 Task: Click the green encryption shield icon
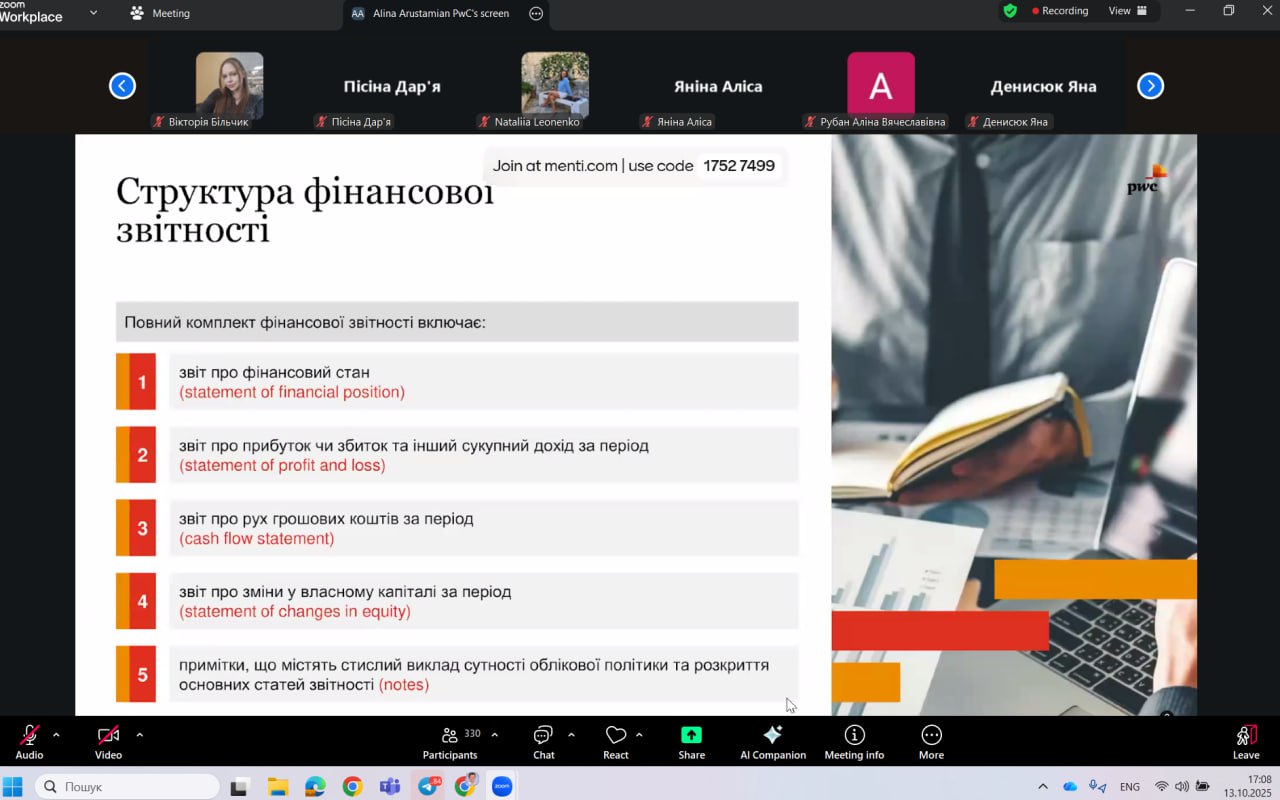point(1010,11)
